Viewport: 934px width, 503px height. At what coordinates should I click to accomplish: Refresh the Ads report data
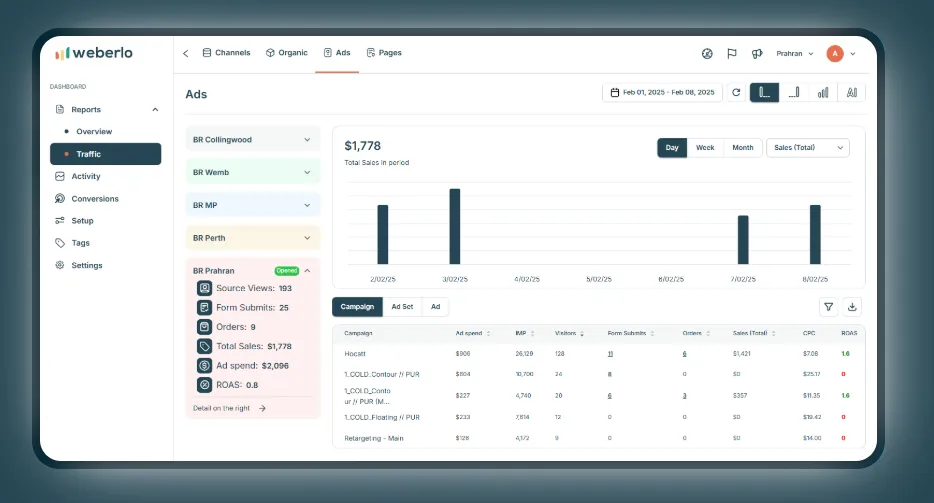736,92
